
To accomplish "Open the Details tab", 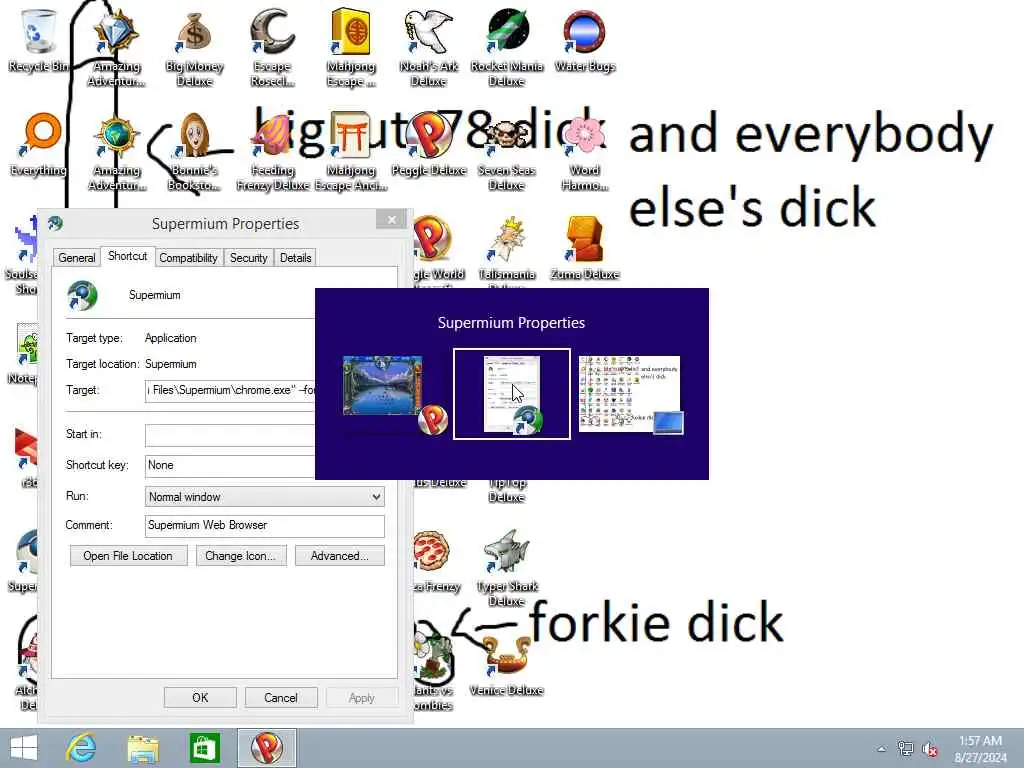I will 295,258.
